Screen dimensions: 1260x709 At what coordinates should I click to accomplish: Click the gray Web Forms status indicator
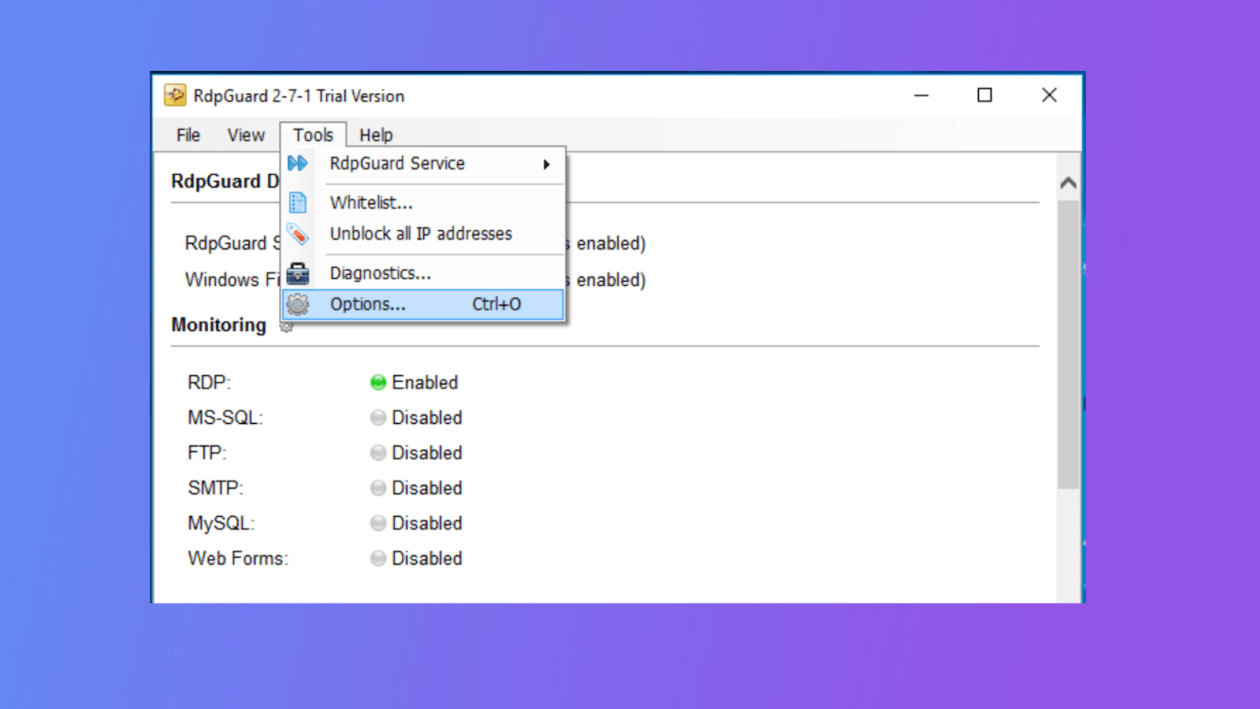pos(378,558)
